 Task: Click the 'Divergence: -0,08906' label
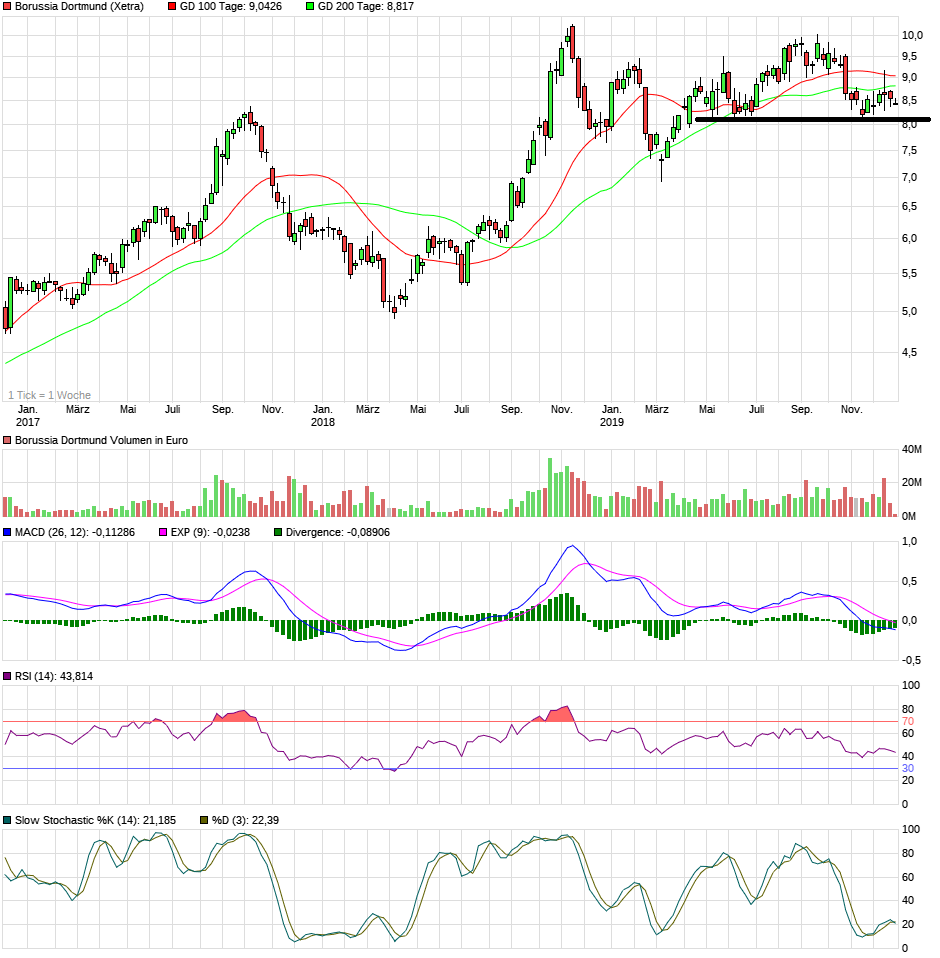tap(338, 533)
